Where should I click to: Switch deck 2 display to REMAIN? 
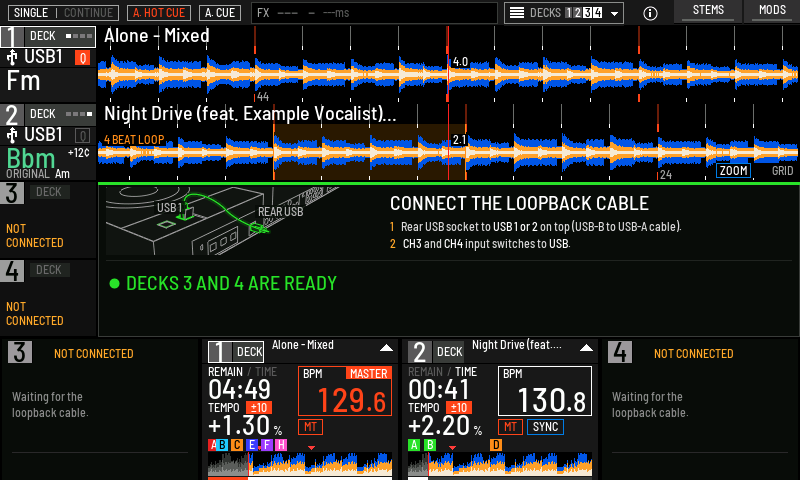tap(426, 372)
